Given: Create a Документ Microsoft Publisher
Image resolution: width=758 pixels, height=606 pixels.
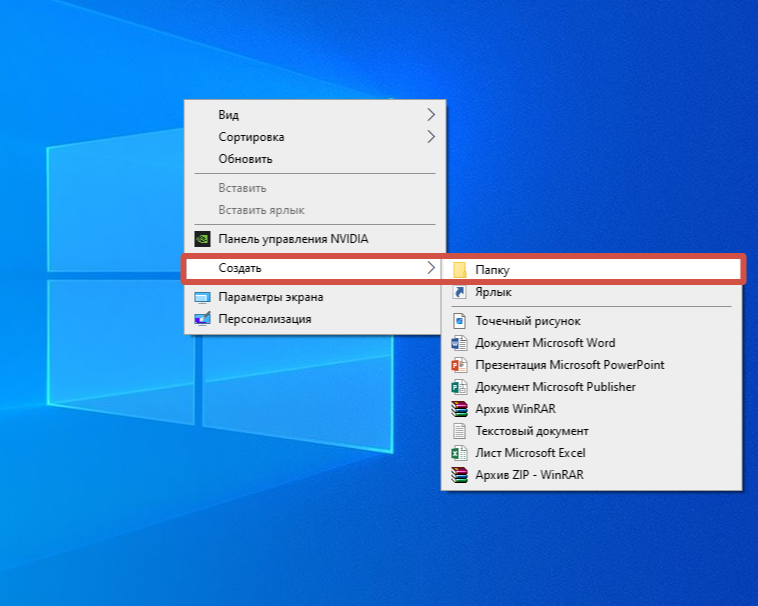Looking at the screenshot, I should click(591, 387).
